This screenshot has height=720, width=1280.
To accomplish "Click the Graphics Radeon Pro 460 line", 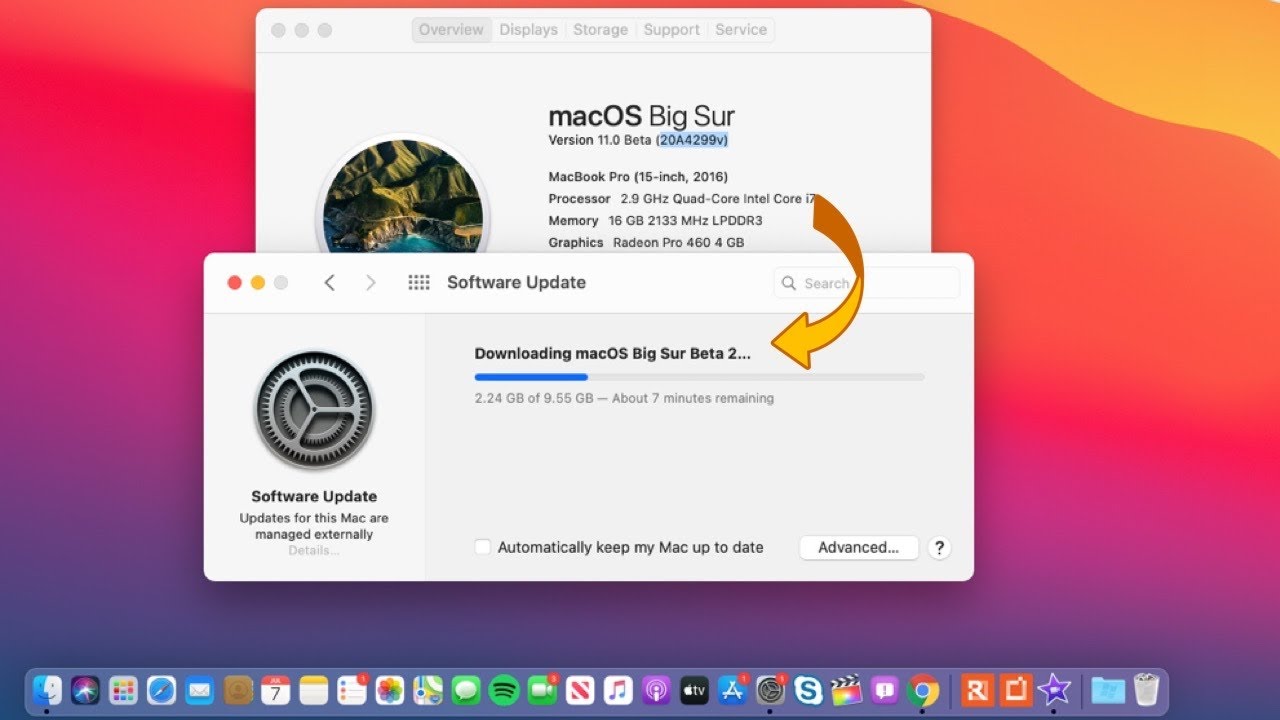I will pyautogui.click(x=646, y=242).
